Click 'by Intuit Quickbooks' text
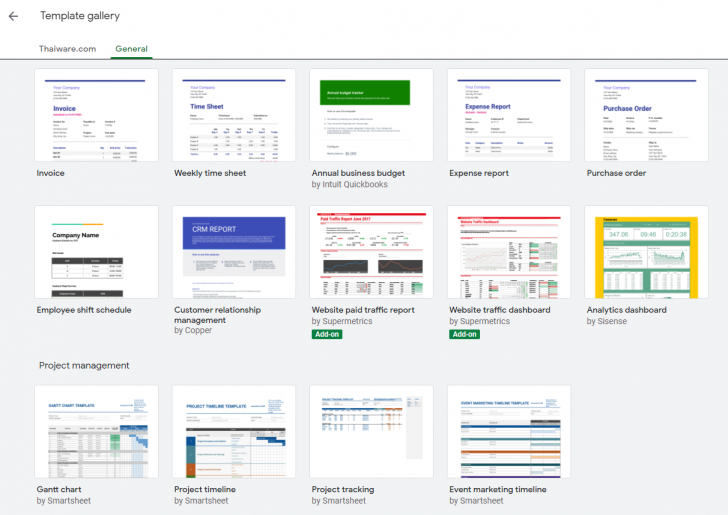 pyautogui.click(x=349, y=184)
